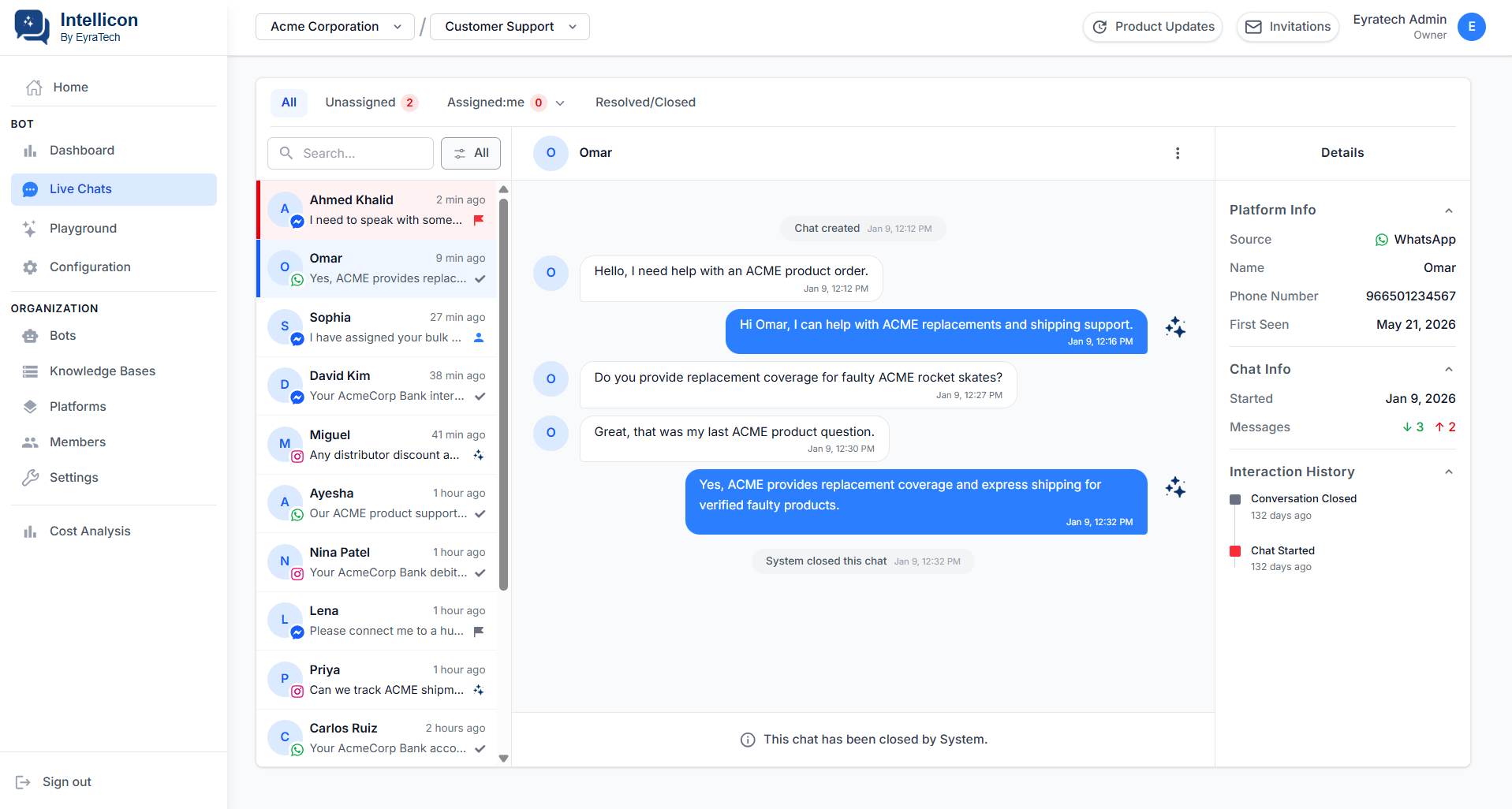Open the Members people icon

tap(30, 442)
